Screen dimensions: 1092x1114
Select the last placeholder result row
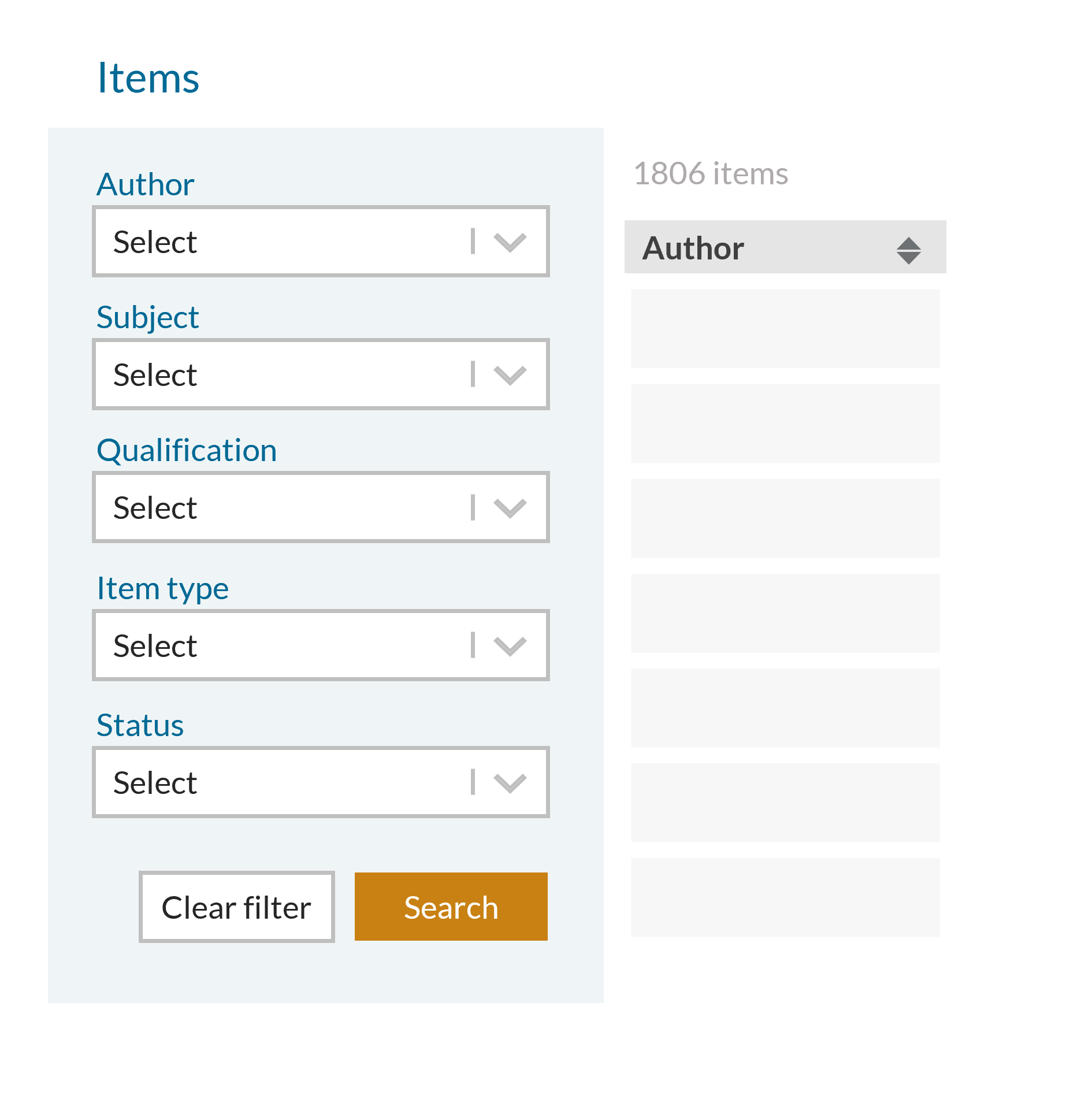pyautogui.click(x=785, y=897)
